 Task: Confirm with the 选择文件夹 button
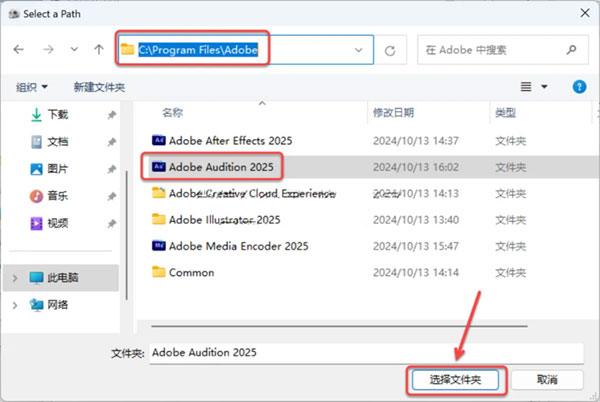[x=455, y=380]
